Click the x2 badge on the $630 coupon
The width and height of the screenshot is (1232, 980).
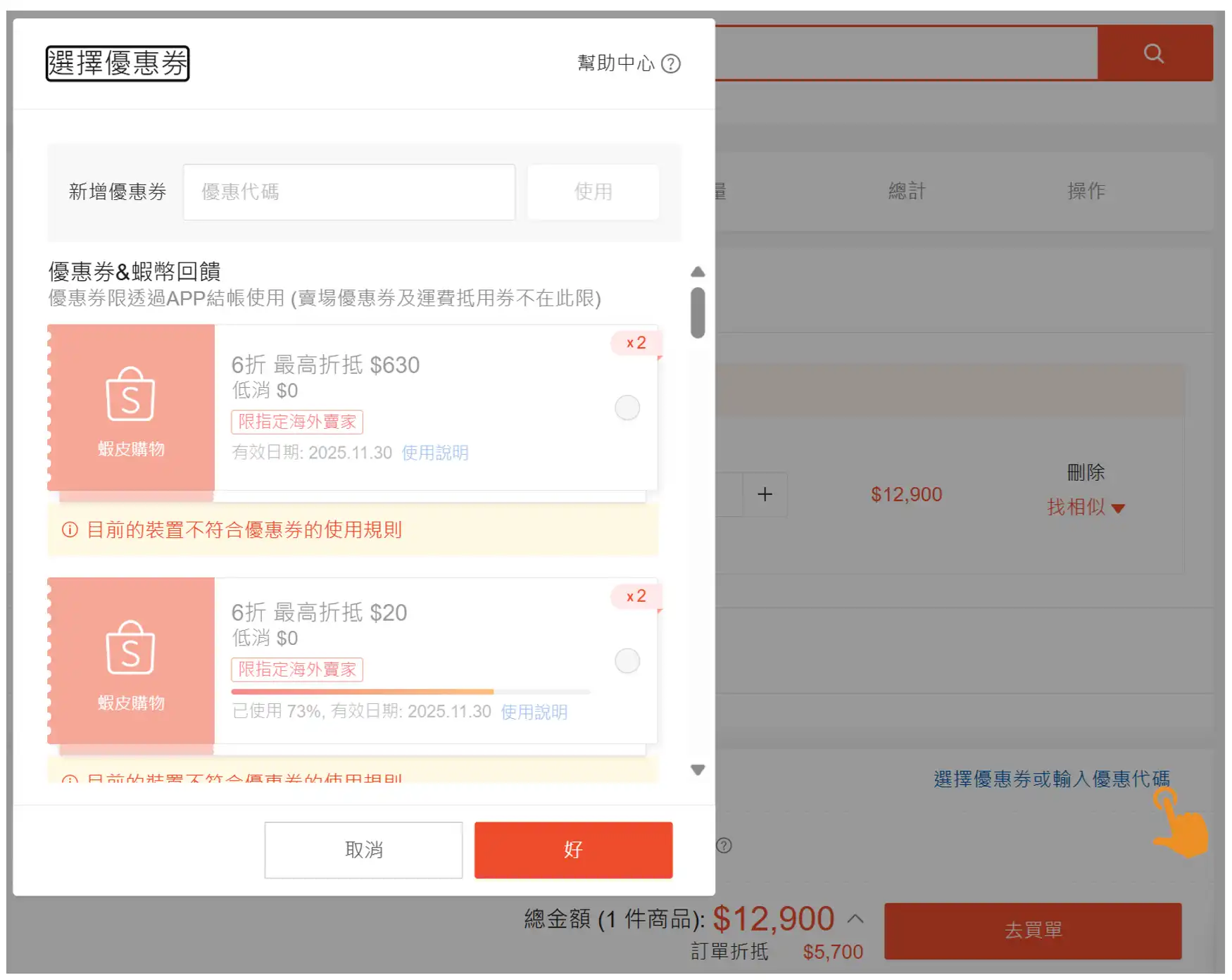636,343
